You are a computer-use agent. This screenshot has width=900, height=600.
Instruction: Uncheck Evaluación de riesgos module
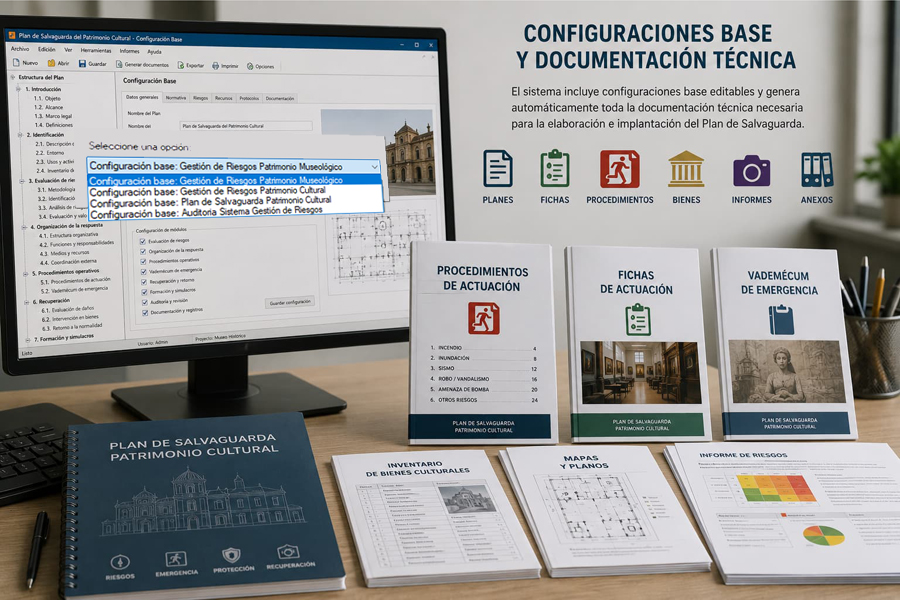click(143, 242)
